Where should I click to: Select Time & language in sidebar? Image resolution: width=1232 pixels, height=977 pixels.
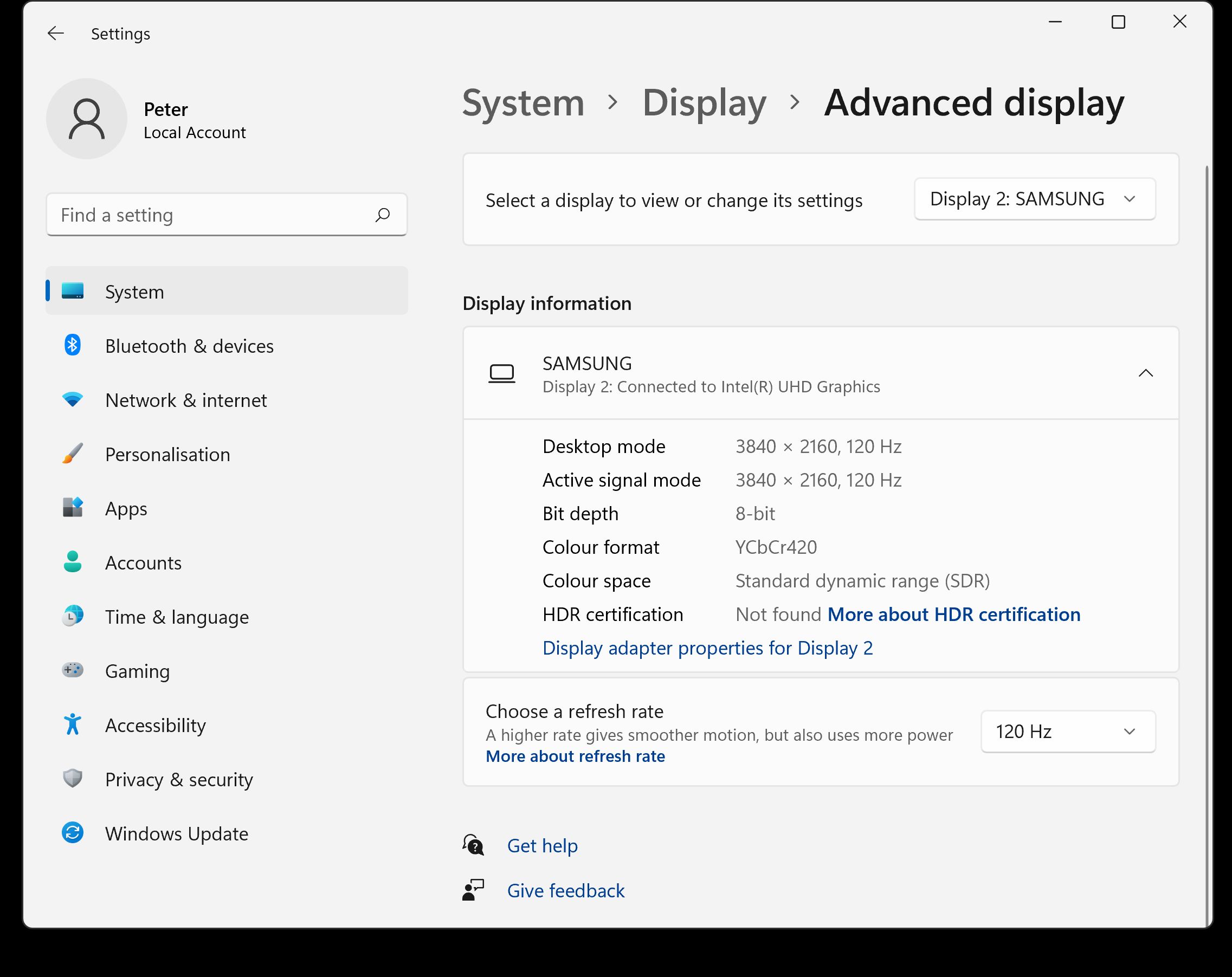point(177,617)
